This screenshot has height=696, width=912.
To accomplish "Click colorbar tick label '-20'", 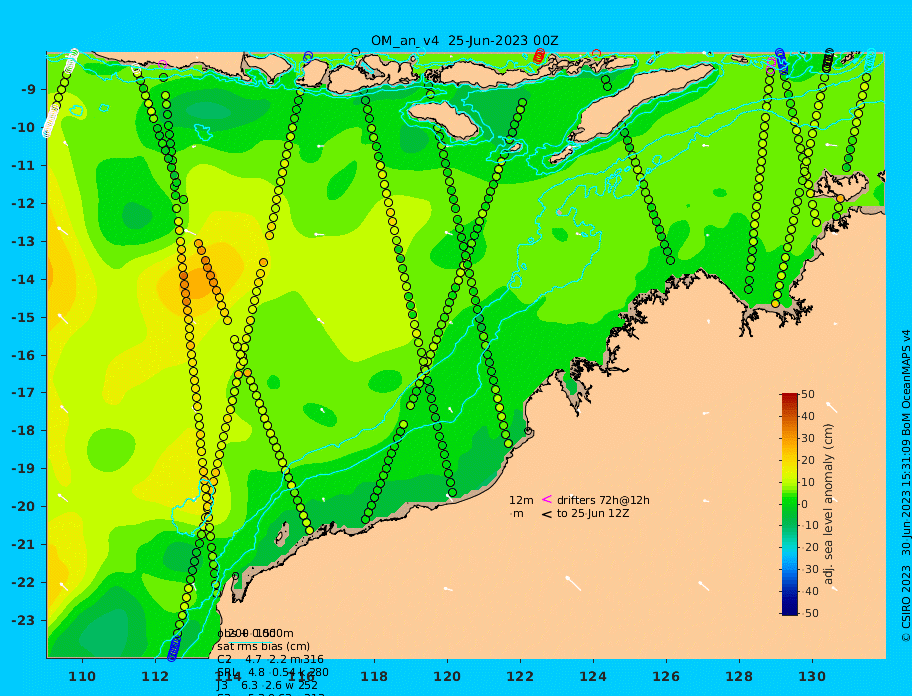I will click(810, 547).
